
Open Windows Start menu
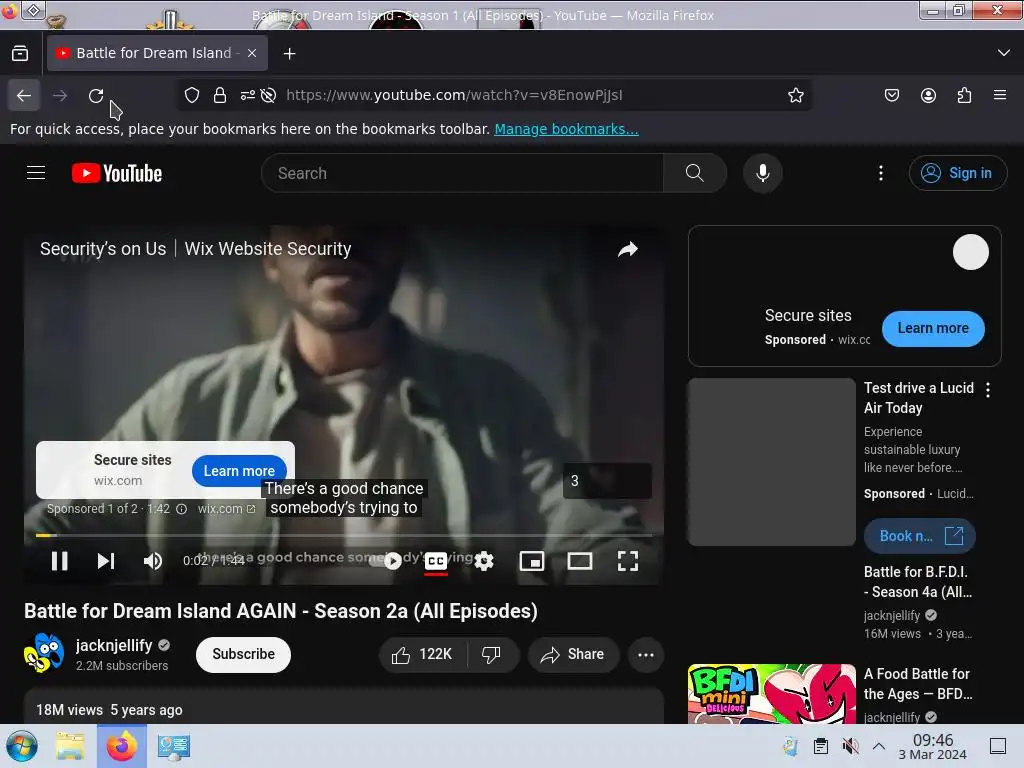pyautogui.click(x=22, y=746)
